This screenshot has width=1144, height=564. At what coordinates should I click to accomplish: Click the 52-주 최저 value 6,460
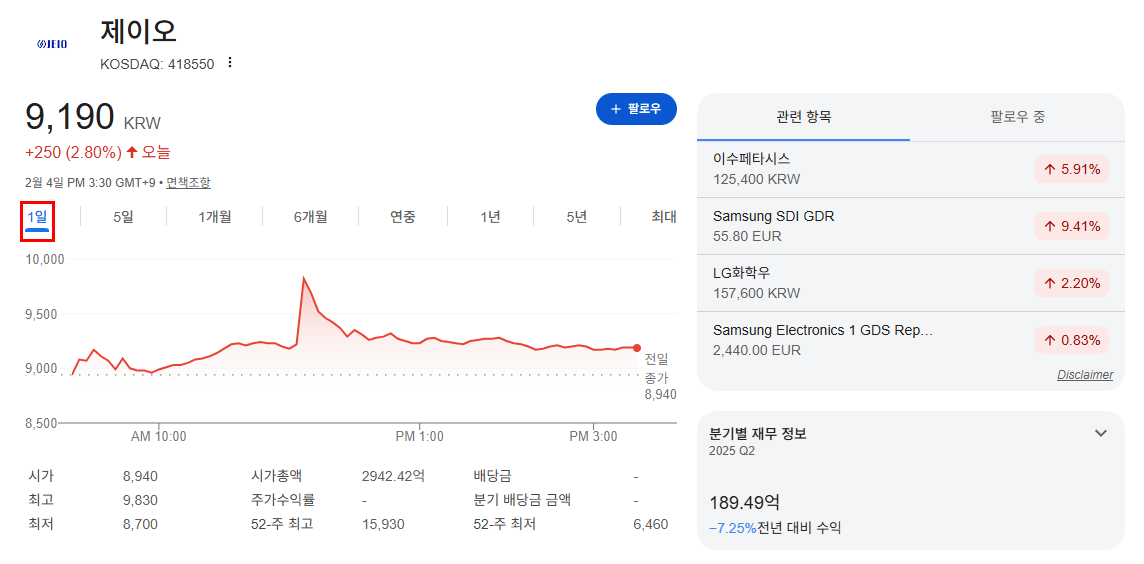tap(649, 525)
